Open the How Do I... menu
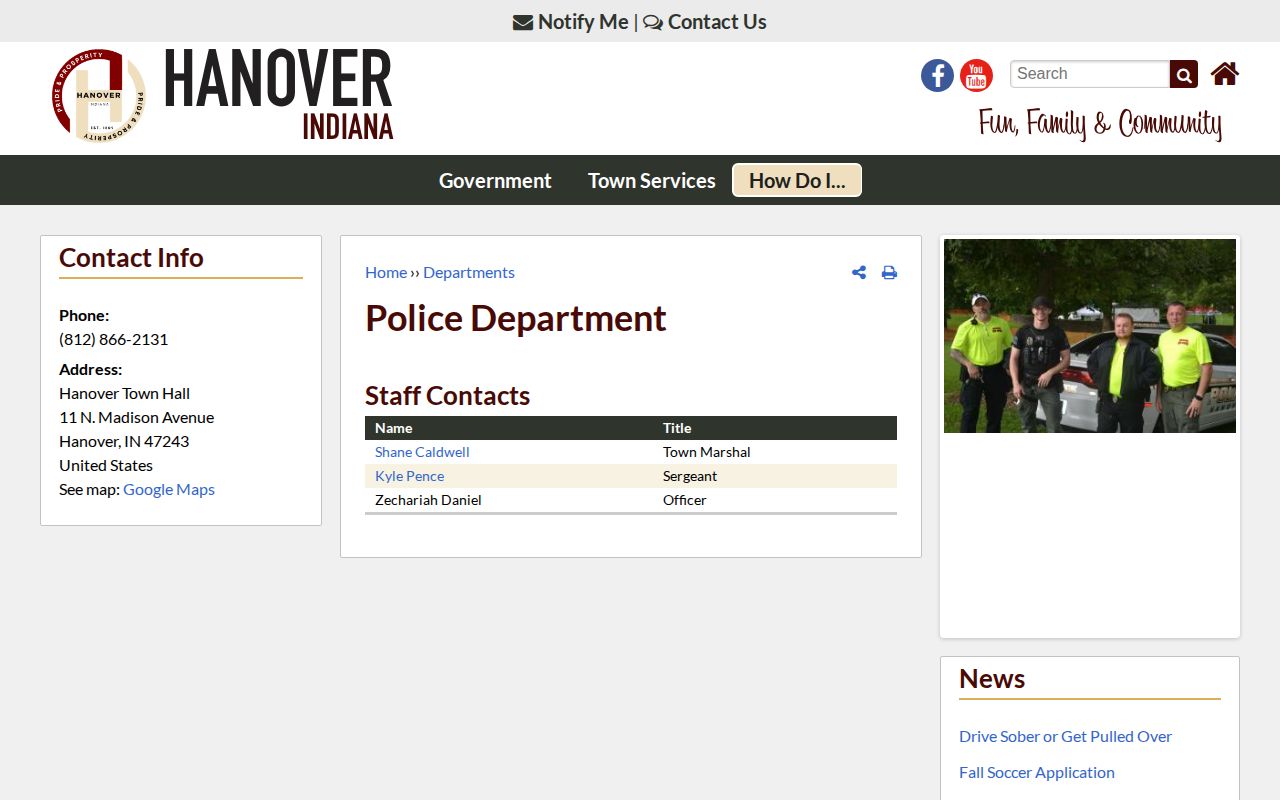This screenshot has height=800, width=1280. [x=797, y=180]
